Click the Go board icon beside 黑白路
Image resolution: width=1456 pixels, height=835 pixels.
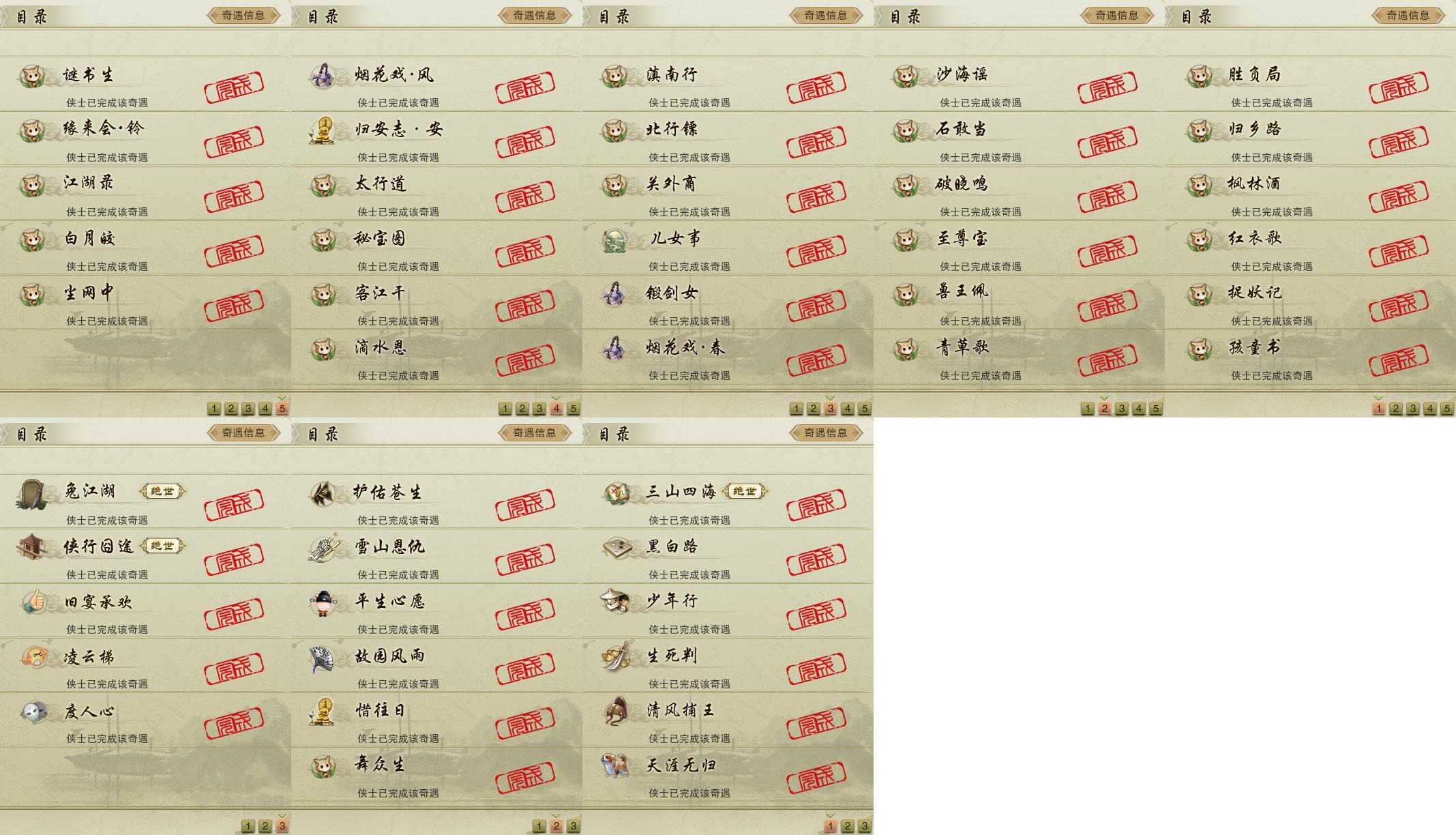(615, 547)
